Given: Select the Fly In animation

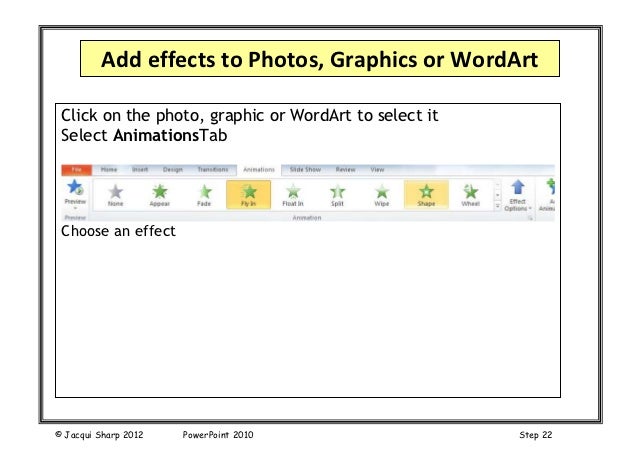Looking at the screenshot, I should (x=249, y=195).
